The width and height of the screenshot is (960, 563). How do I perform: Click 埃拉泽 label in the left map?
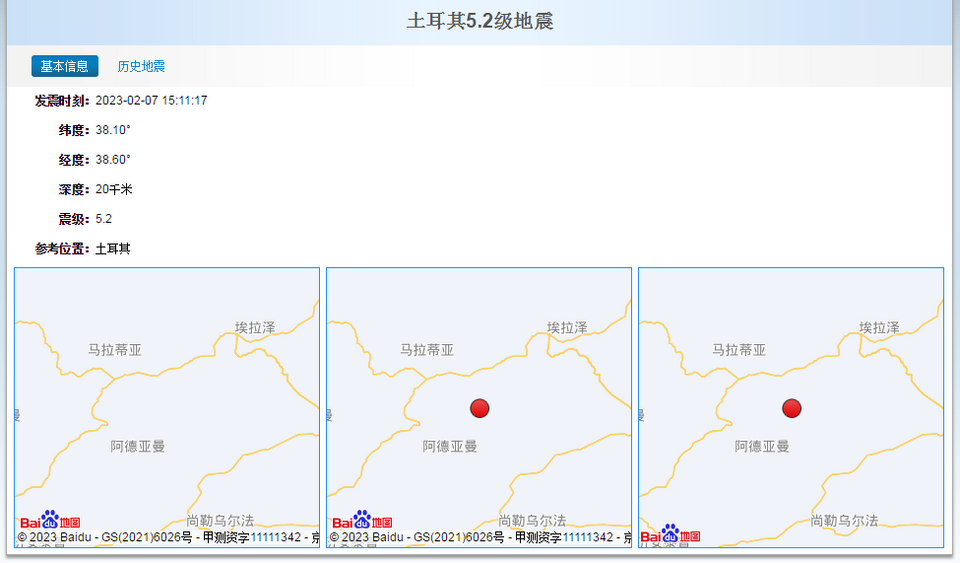[x=255, y=328]
